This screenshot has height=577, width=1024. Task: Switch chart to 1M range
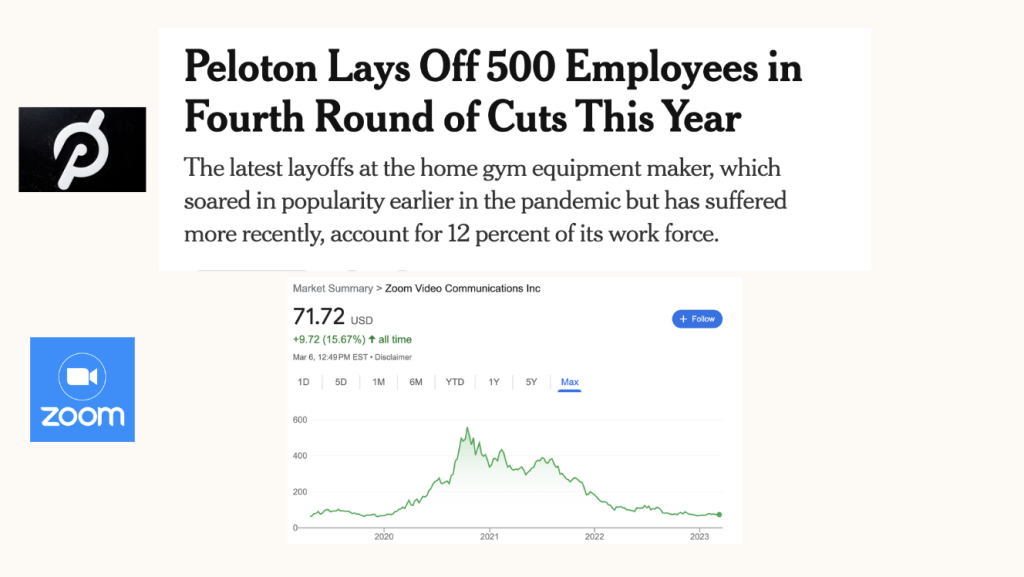click(379, 382)
